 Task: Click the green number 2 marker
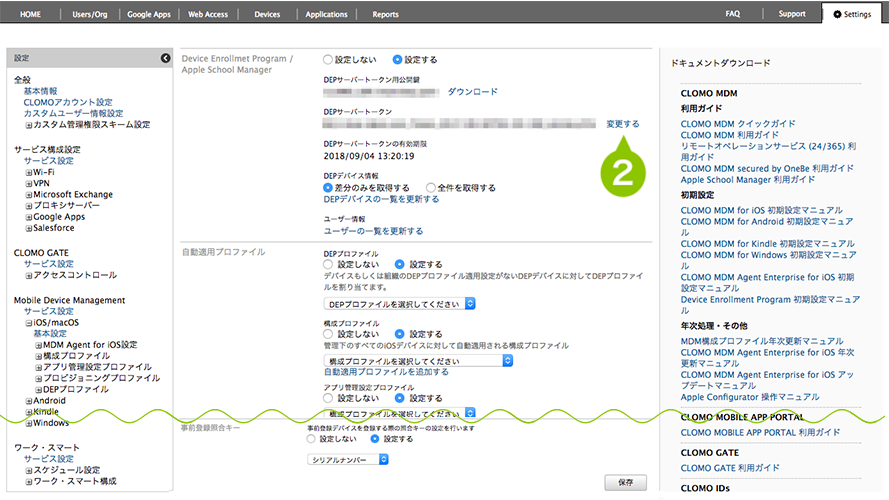(x=622, y=170)
